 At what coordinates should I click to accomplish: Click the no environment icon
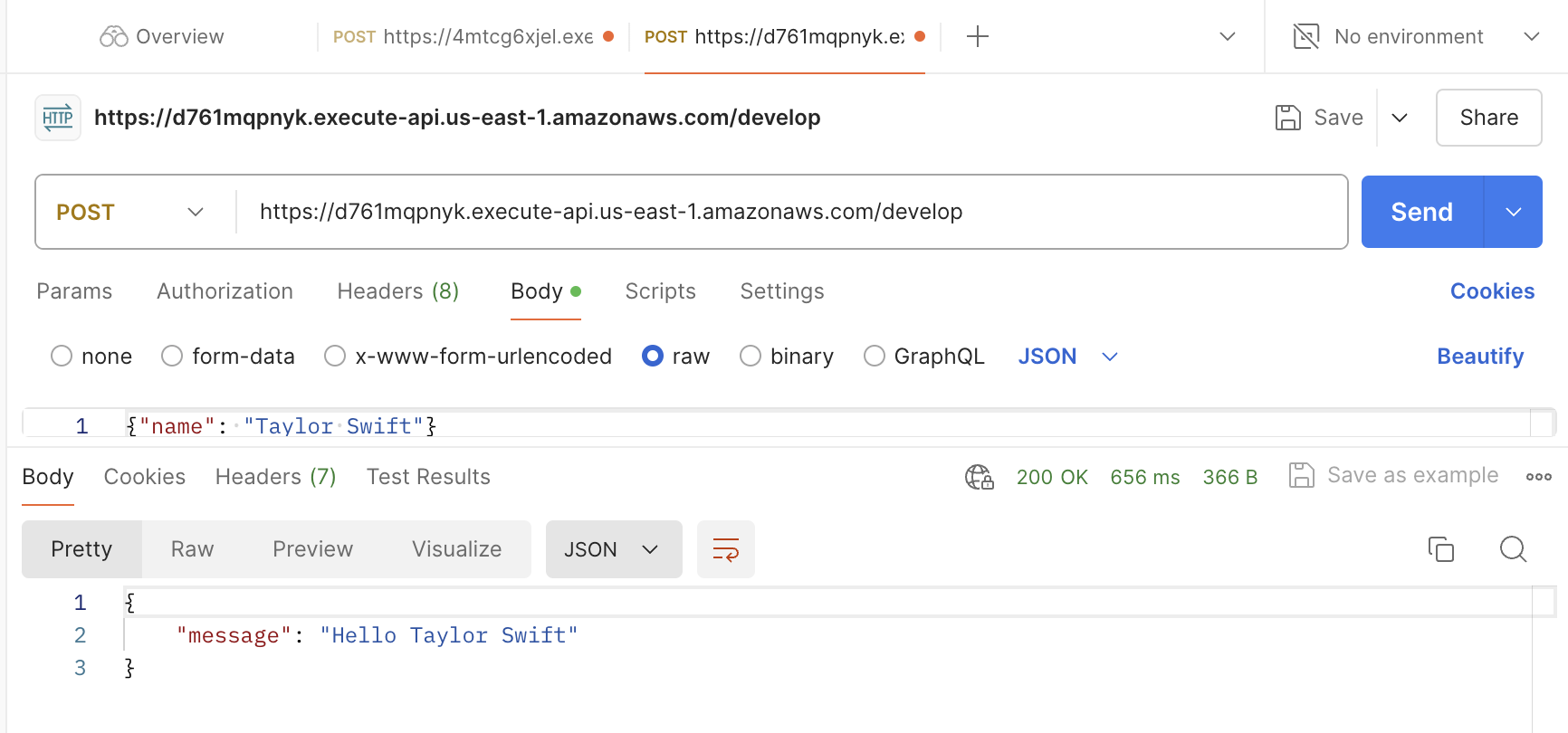point(1306,37)
